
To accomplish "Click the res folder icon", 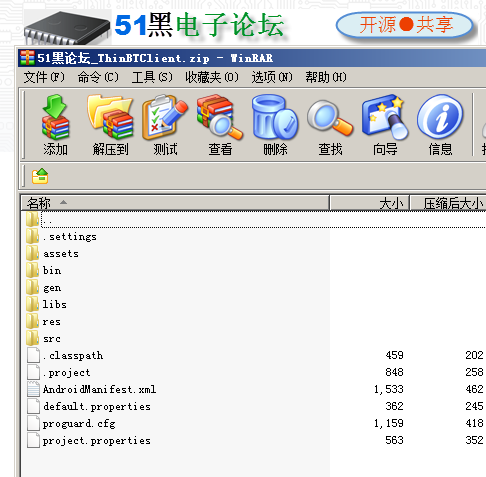I will (x=33, y=321).
